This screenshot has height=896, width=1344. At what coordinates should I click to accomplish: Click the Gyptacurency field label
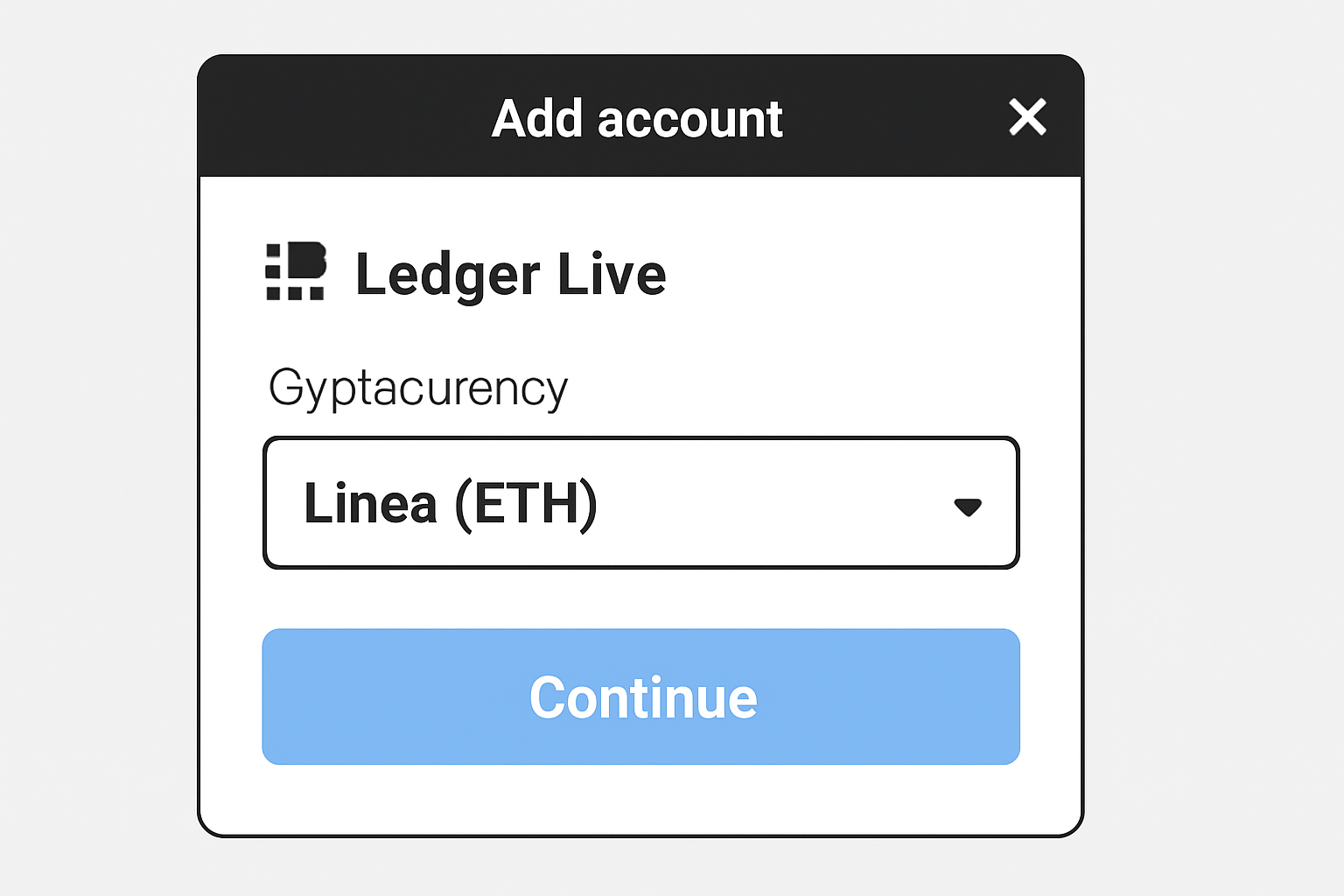coord(418,388)
